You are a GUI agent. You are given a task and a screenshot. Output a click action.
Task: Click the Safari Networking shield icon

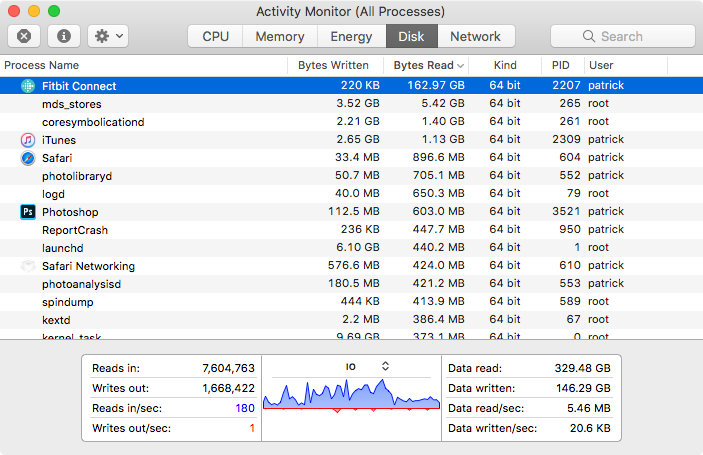tap(28, 266)
